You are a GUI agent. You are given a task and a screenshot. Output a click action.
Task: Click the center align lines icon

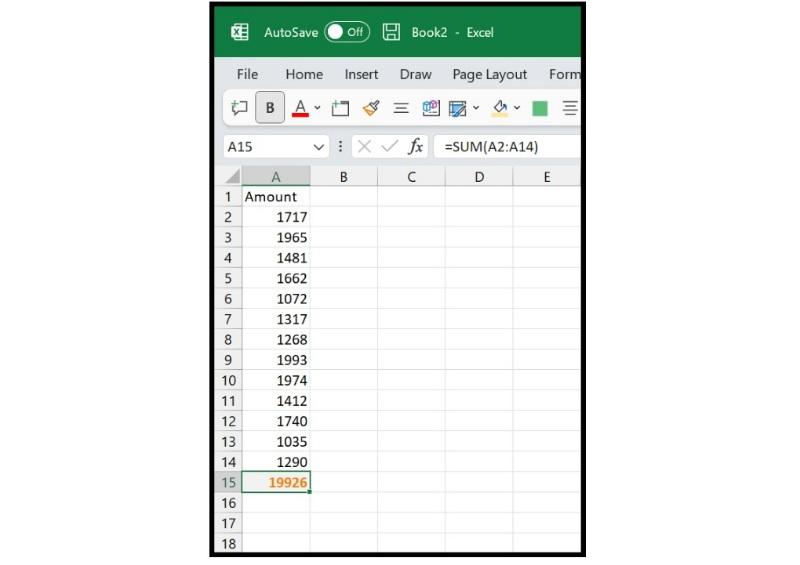401,108
